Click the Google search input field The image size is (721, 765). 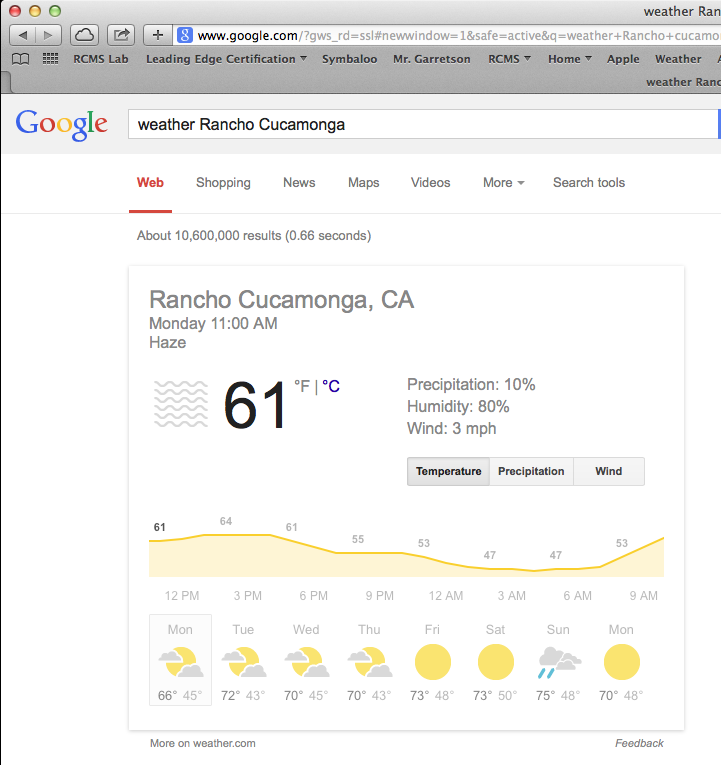(x=422, y=124)
